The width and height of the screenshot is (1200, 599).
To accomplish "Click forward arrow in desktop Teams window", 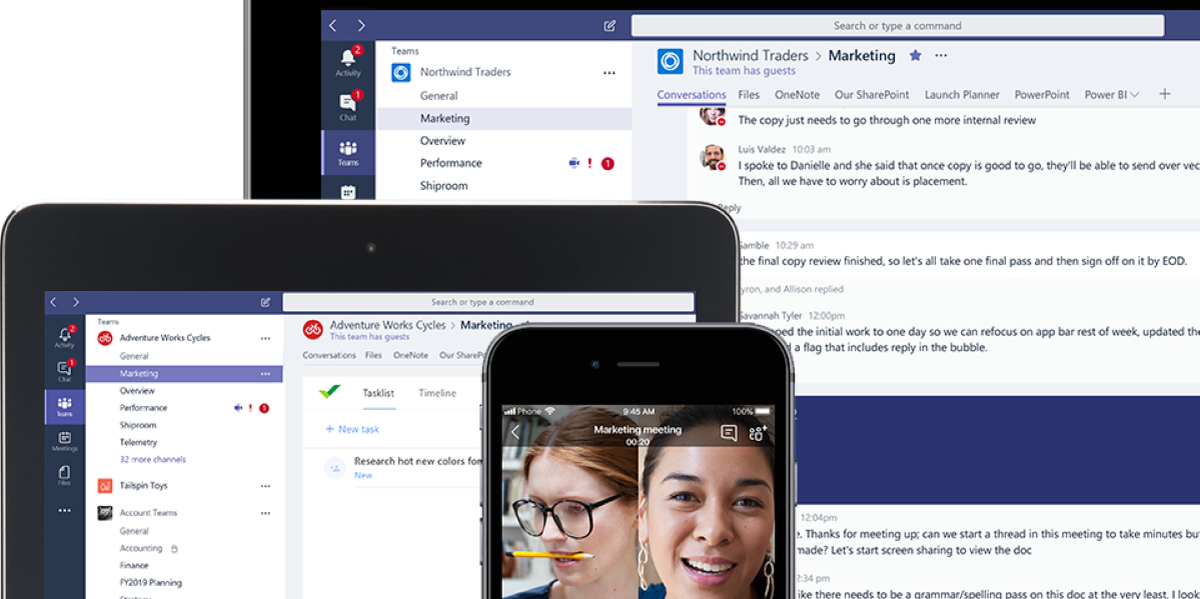I will (361, 25).
